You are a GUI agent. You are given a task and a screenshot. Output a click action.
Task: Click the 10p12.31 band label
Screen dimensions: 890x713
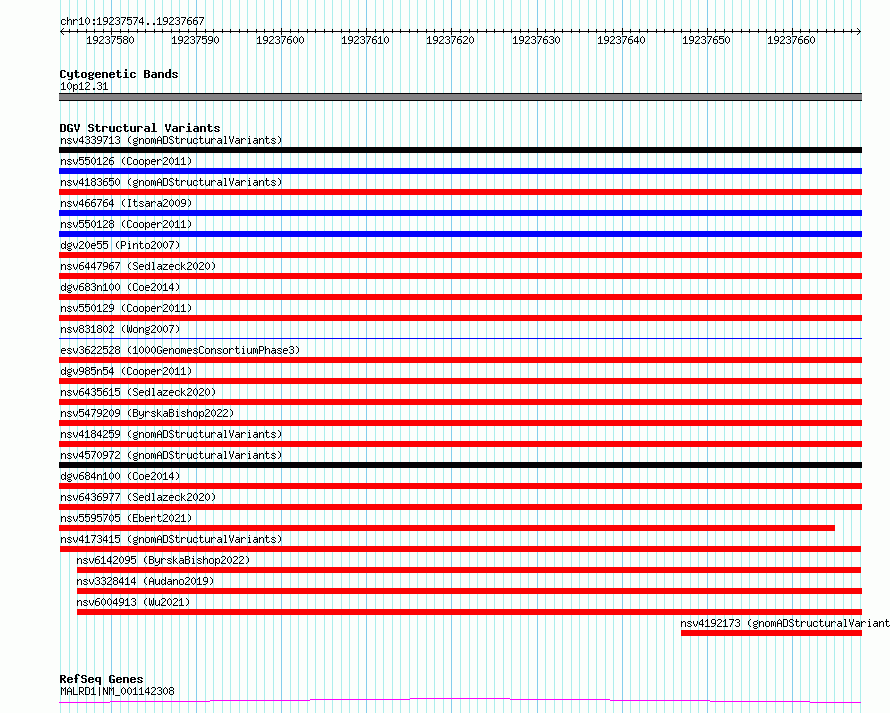(x=84, y=86)
